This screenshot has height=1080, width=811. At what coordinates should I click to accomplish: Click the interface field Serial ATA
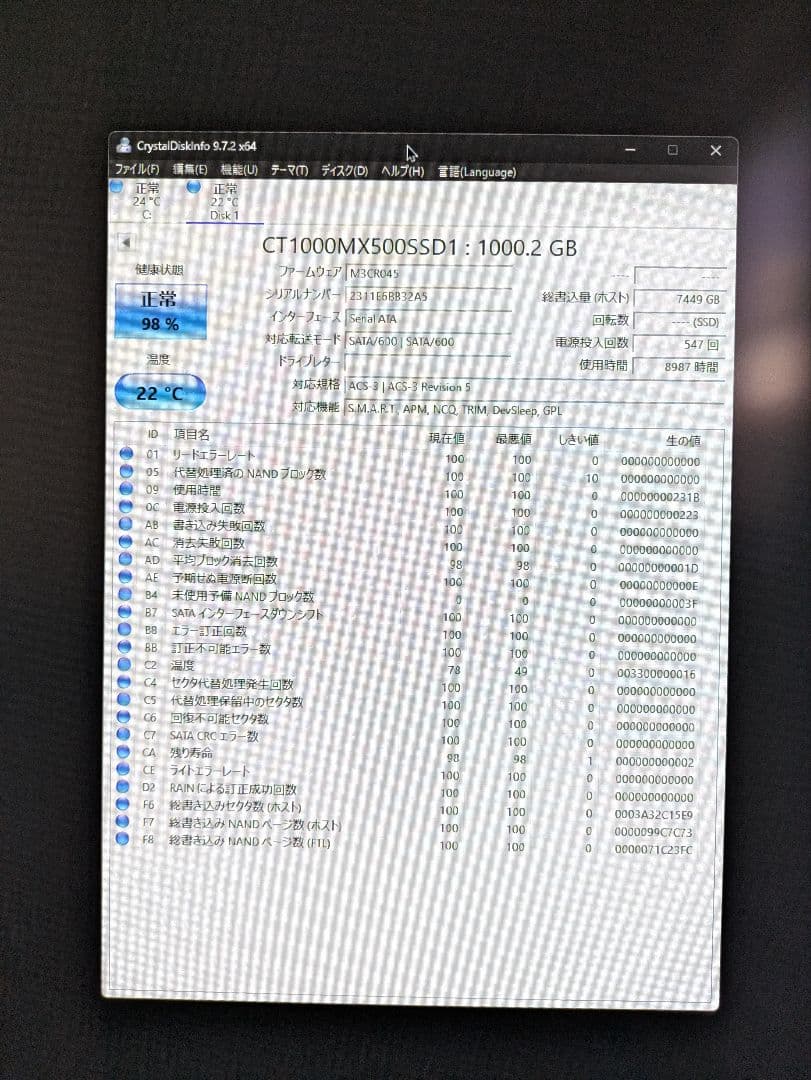[428, 319]
